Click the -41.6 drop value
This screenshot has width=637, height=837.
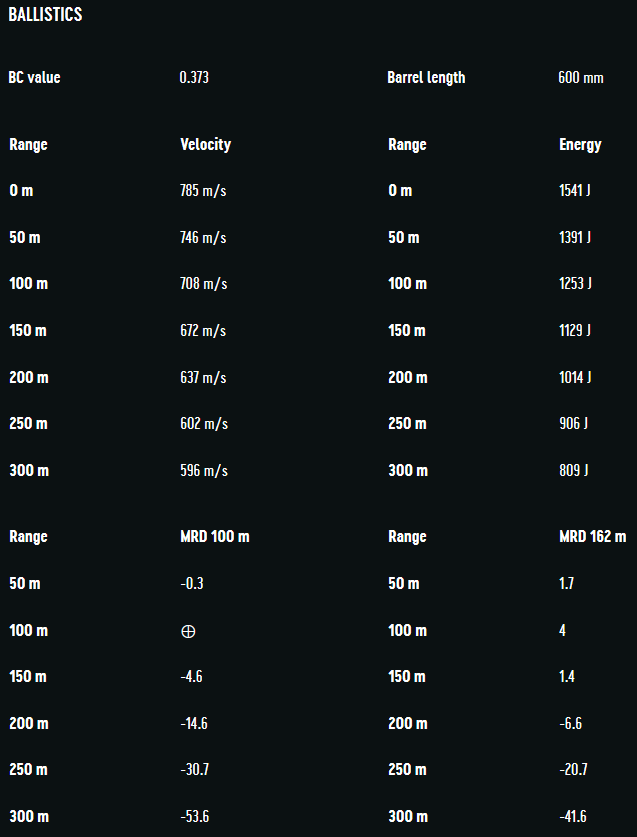click(573, 817)
